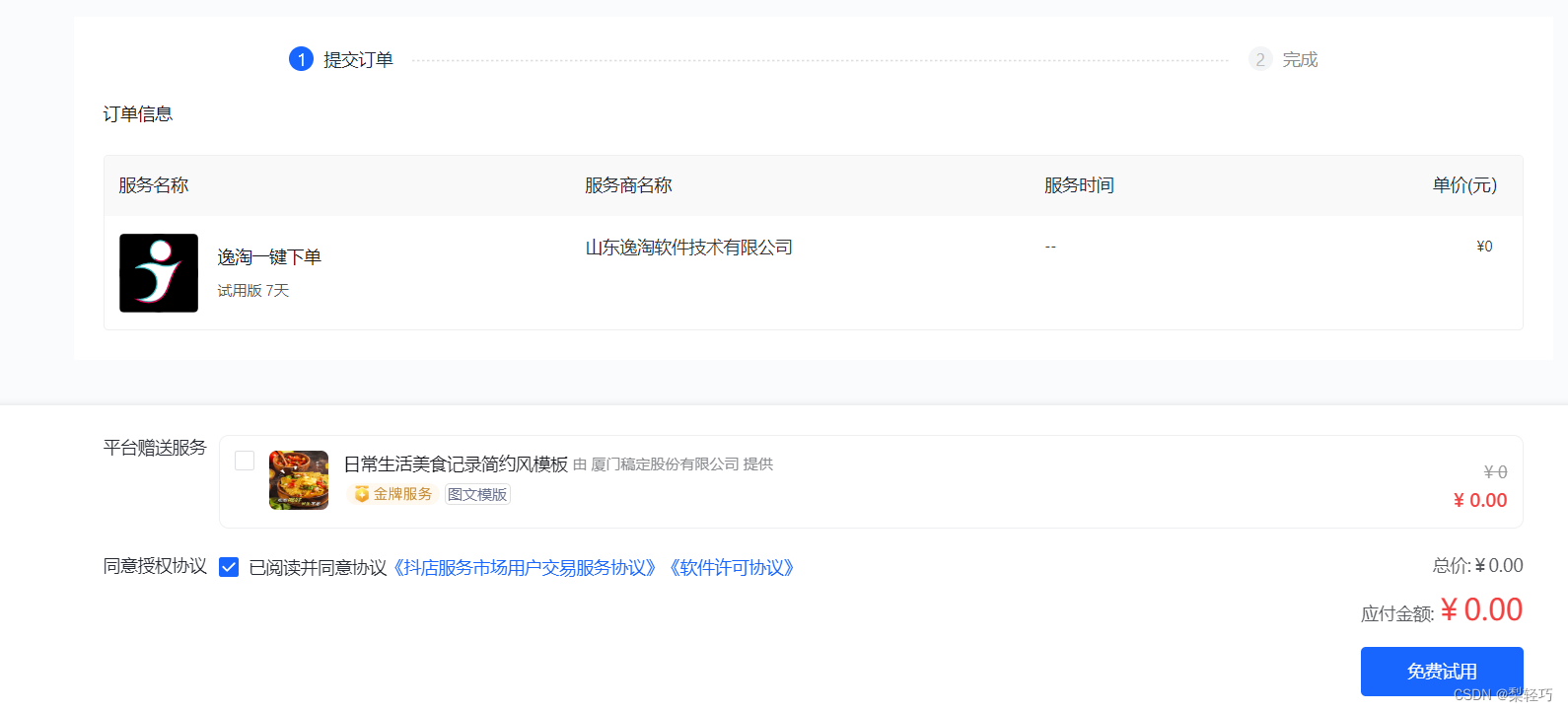Click the 免费试用 button
This screenshot has width=1568, height=712.
pos(1442,672)
